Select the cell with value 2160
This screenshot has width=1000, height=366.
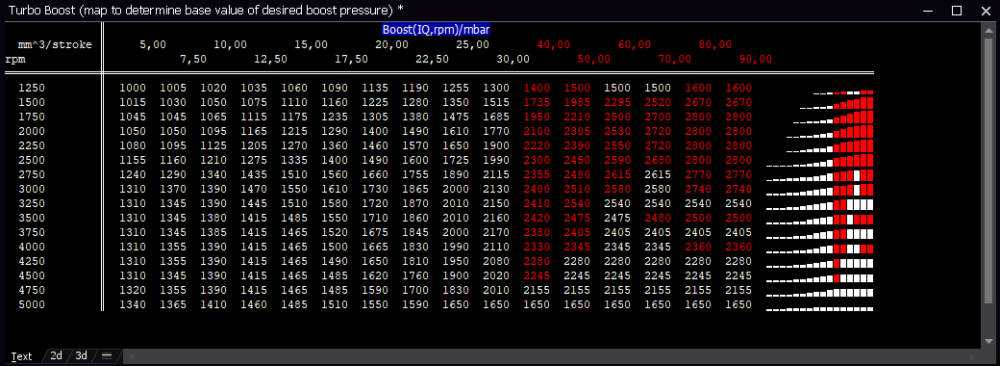[x=496, y=218]
